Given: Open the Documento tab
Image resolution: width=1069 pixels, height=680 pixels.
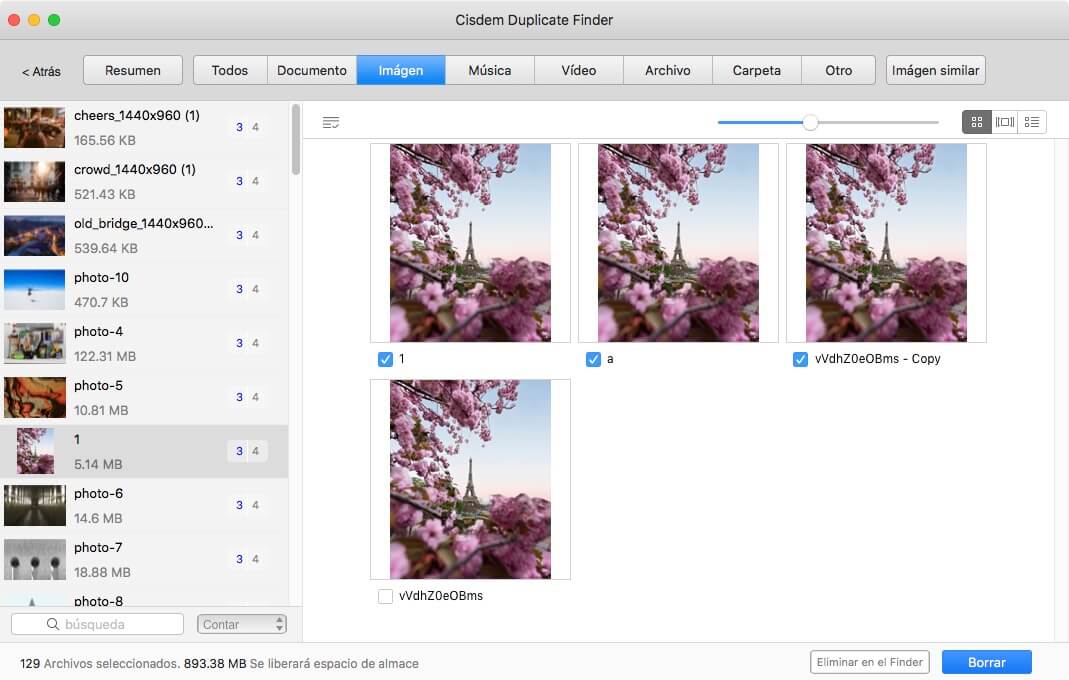Looking at the screenshot, I should click(312, 70).
